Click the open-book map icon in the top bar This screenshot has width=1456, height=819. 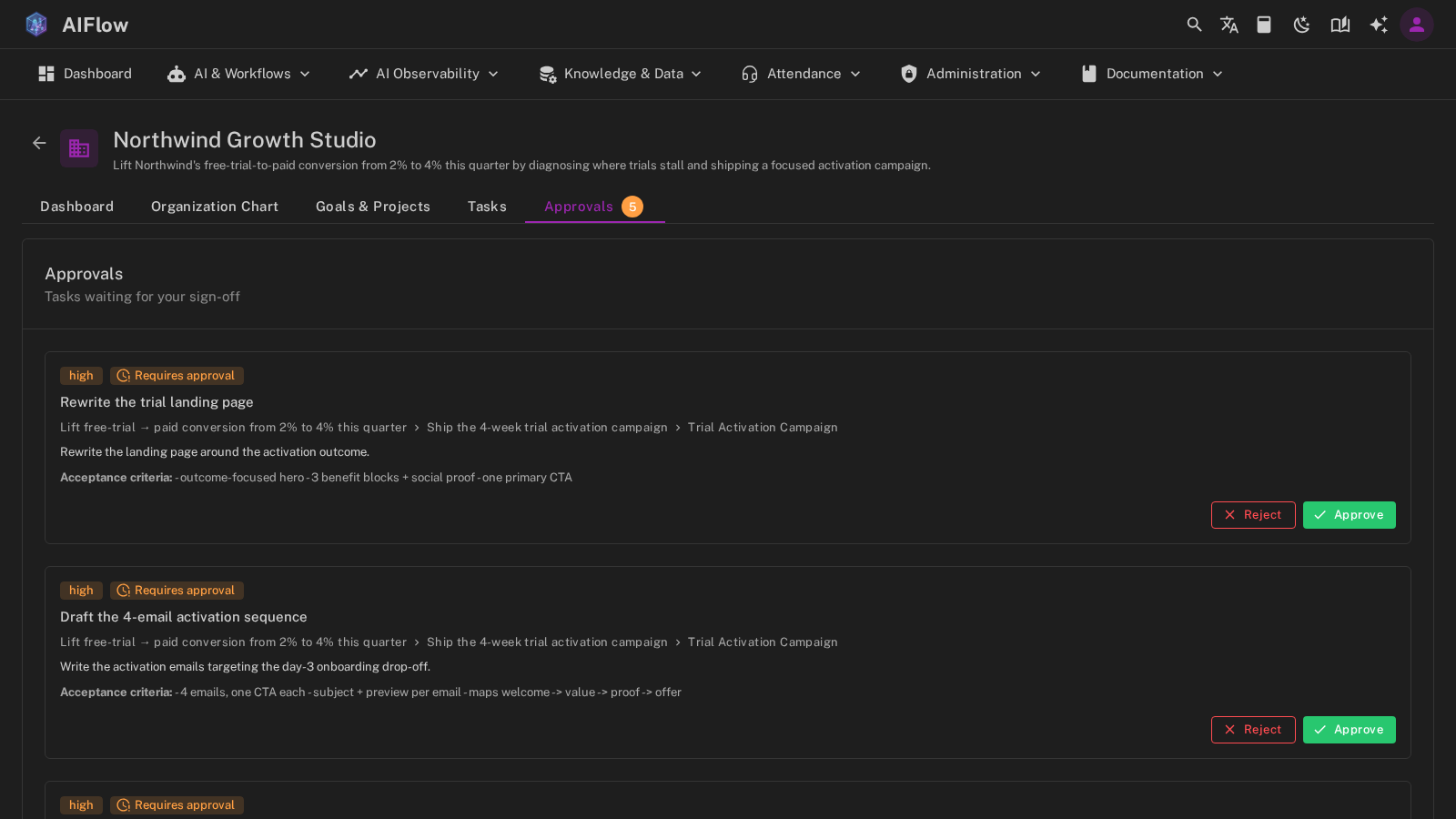pos(1340,25)
